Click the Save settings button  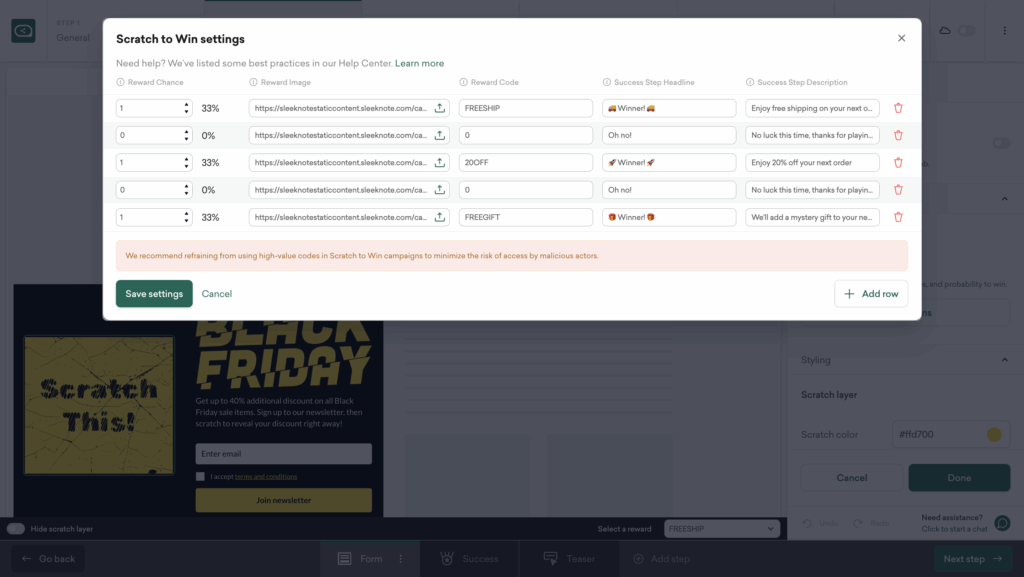coord(154,294)
